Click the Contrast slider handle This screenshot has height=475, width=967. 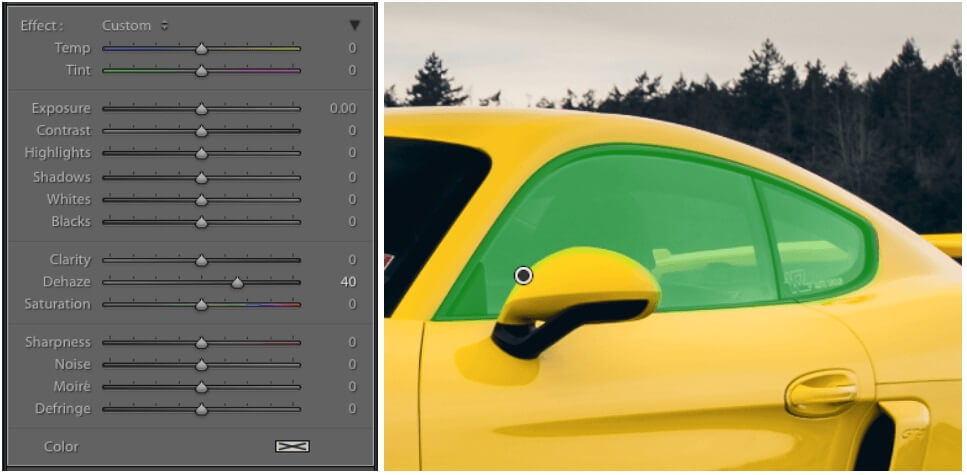tap(201, 131)
